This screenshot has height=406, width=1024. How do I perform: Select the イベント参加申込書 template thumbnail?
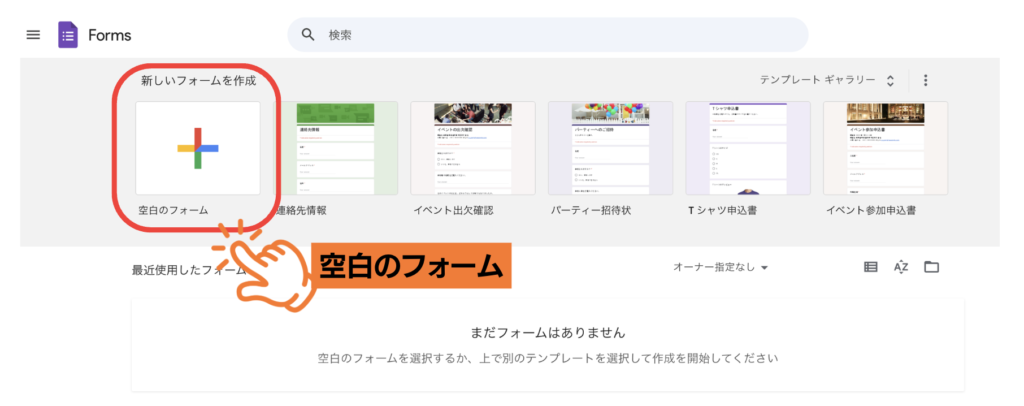884,148
